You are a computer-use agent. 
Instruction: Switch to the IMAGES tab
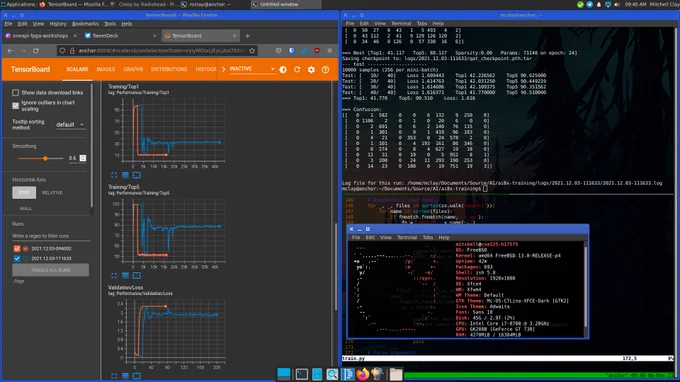tap(106, 69)
